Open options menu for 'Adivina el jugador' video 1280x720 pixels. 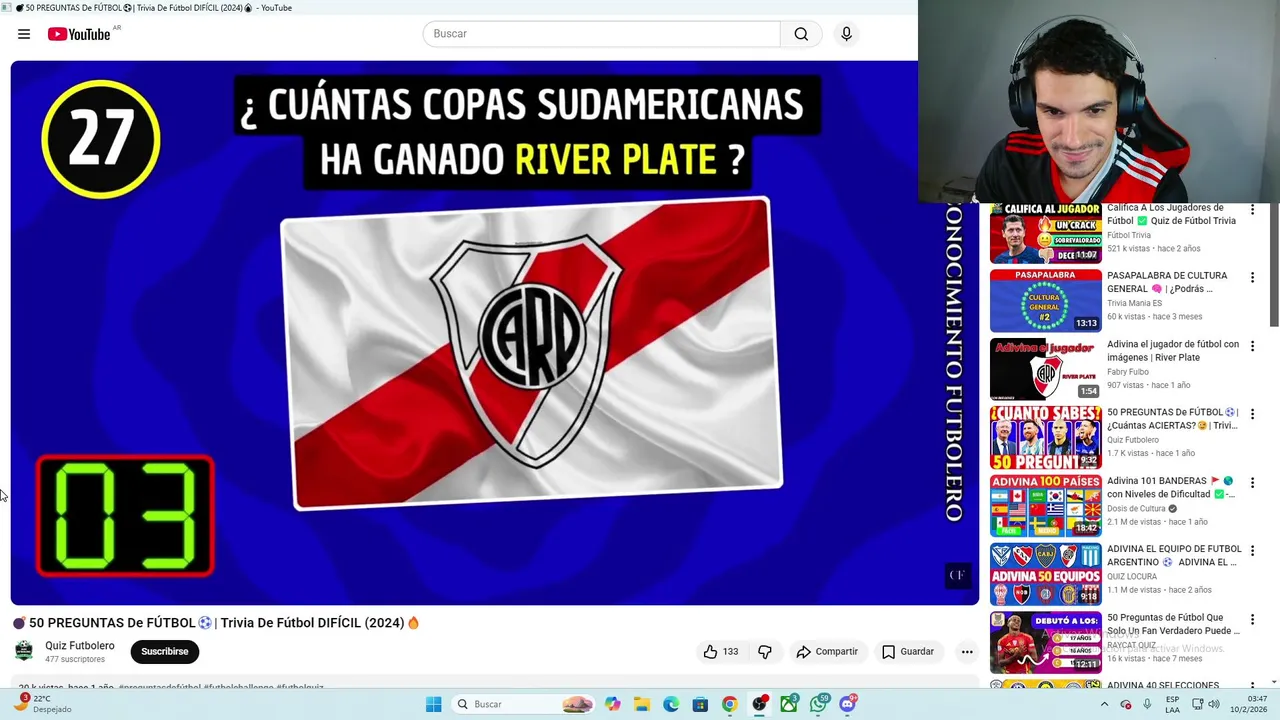coord(1252,345)
